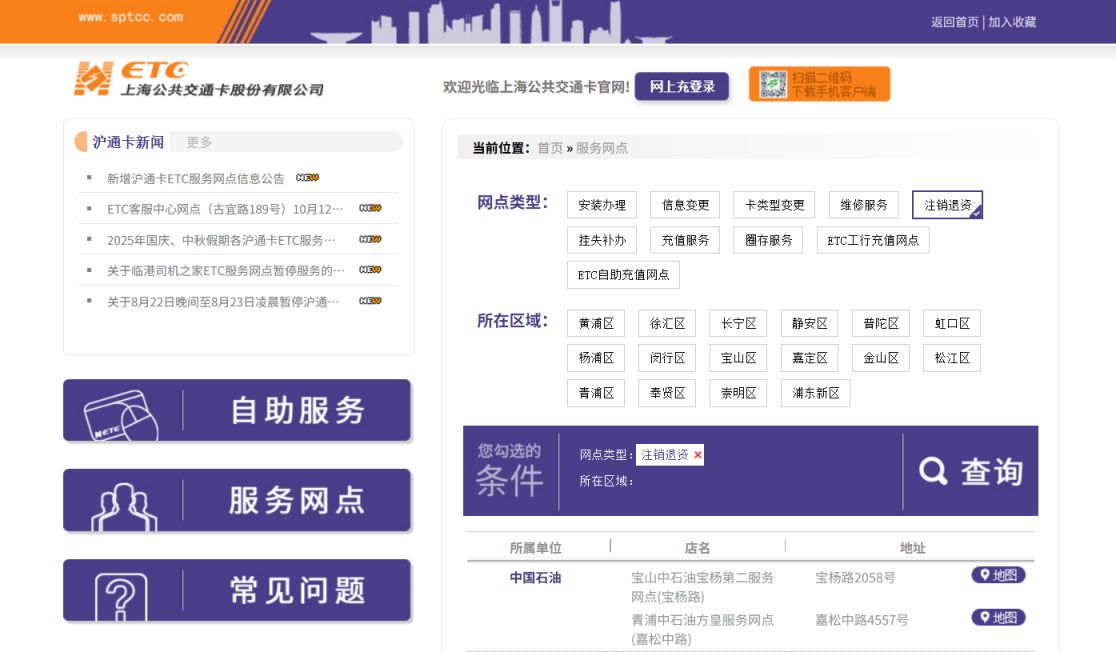Click the ETC company logo
The width and height of the screenshot is (1116, 652).
pos(198,79)
